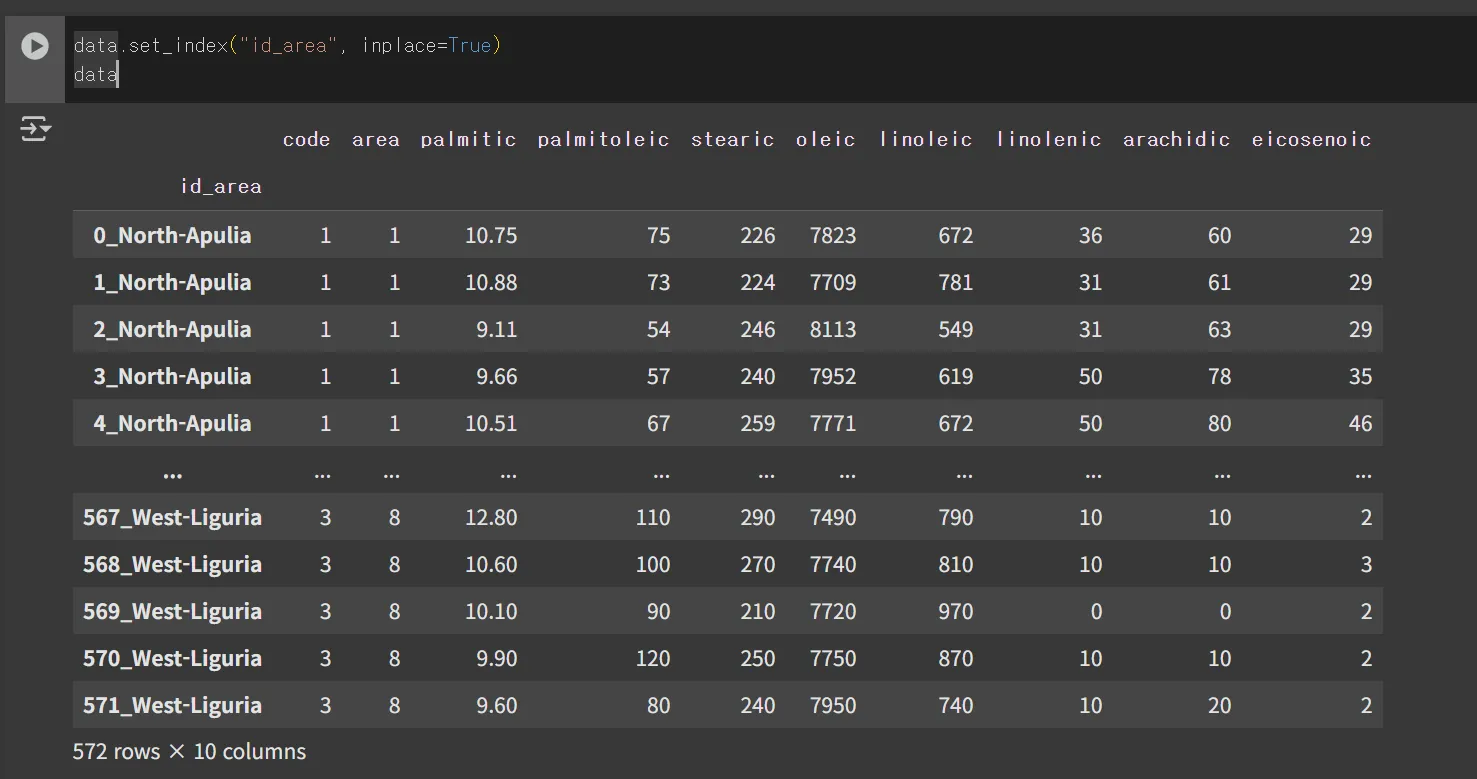Select row label 0_North-Apulia
This screenshot has height=779, width=1477.
(x=172, y=236)
